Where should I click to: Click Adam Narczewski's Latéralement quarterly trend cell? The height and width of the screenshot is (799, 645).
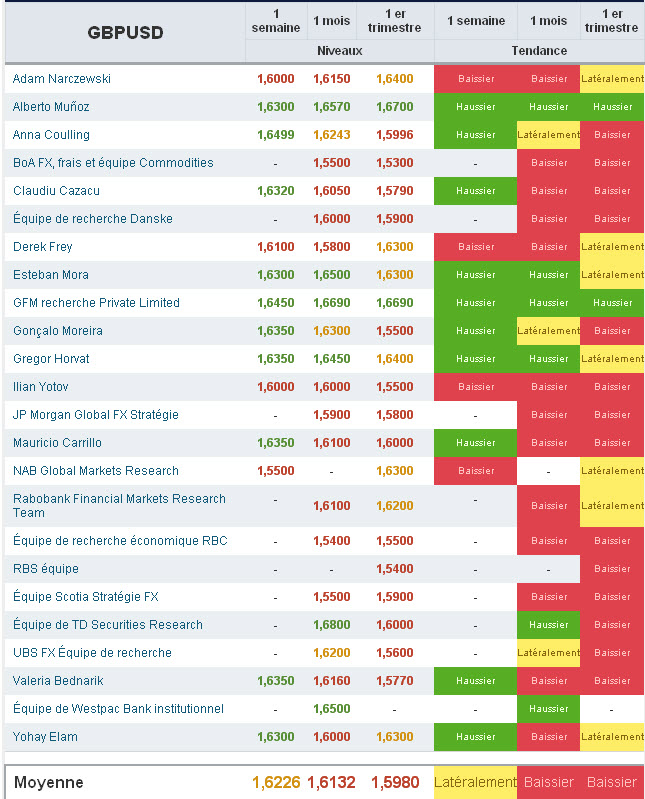[612, 79]
